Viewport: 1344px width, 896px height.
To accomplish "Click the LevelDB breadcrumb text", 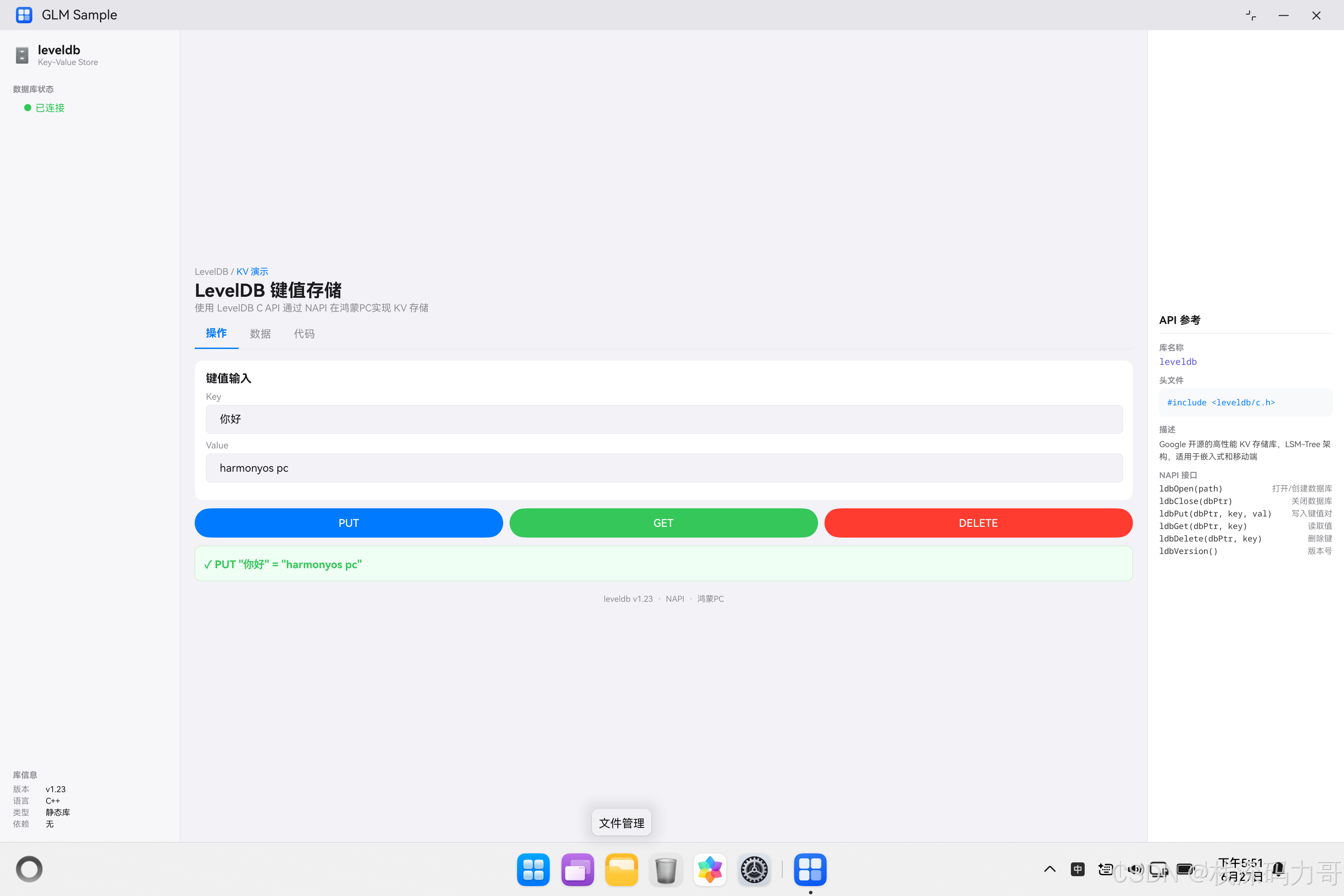I will click(212, 271).
